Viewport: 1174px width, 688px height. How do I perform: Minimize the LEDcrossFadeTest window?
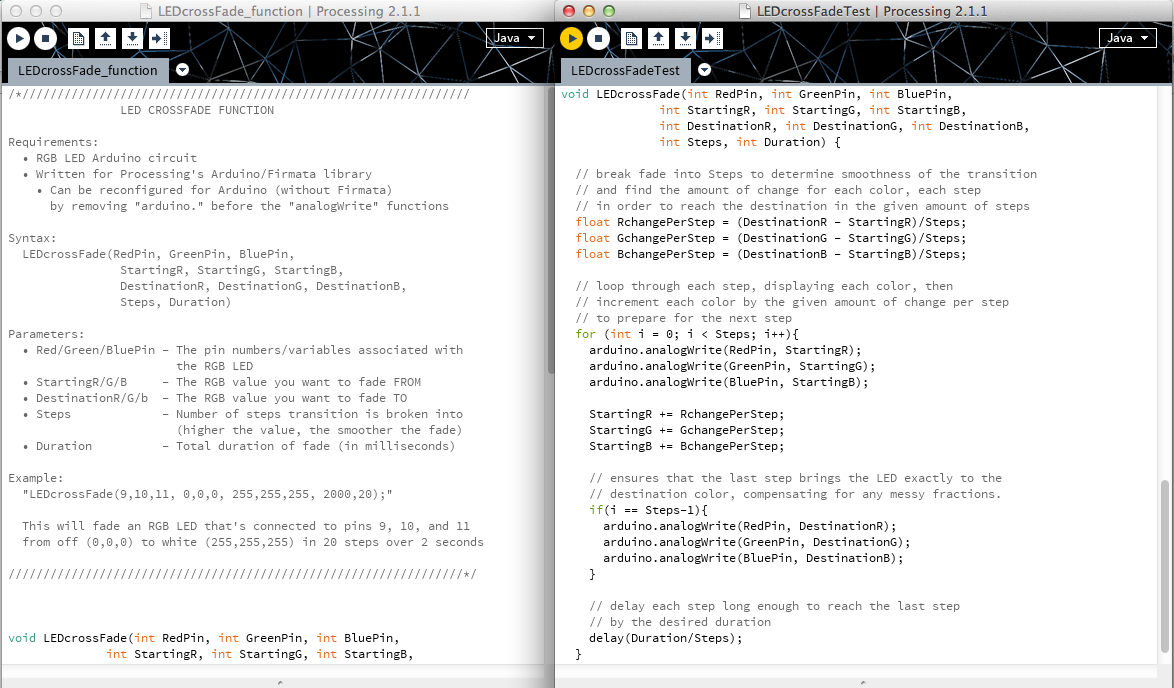pyautogui.click(x=588, y=11)
